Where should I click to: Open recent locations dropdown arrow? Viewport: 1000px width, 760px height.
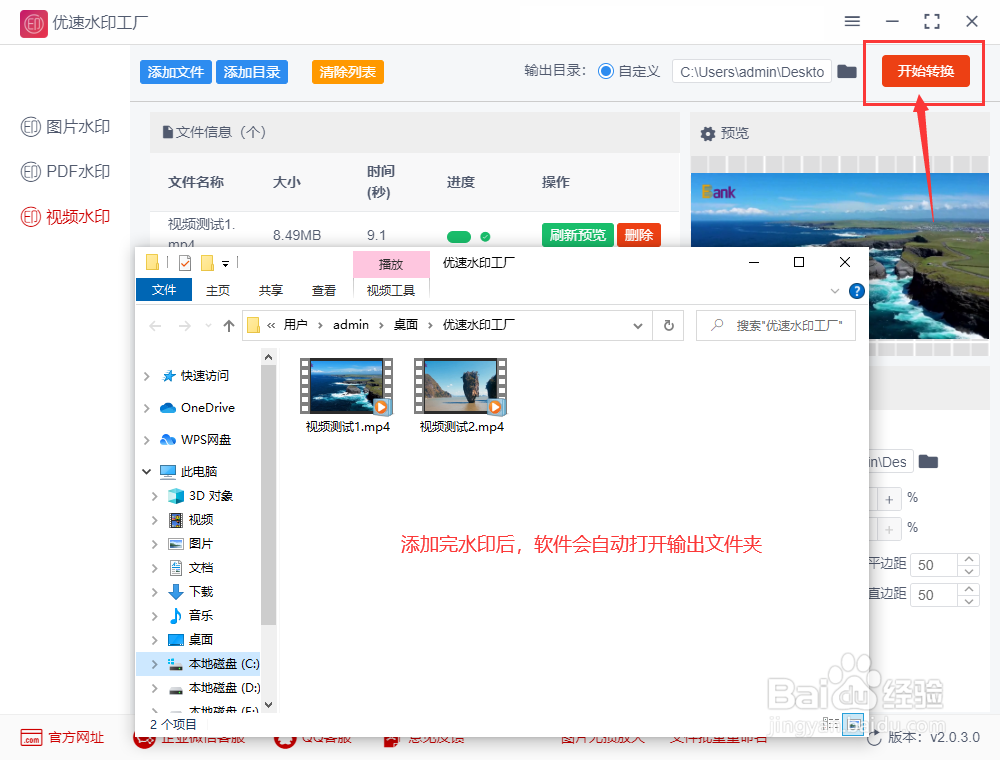coord(208,326)
